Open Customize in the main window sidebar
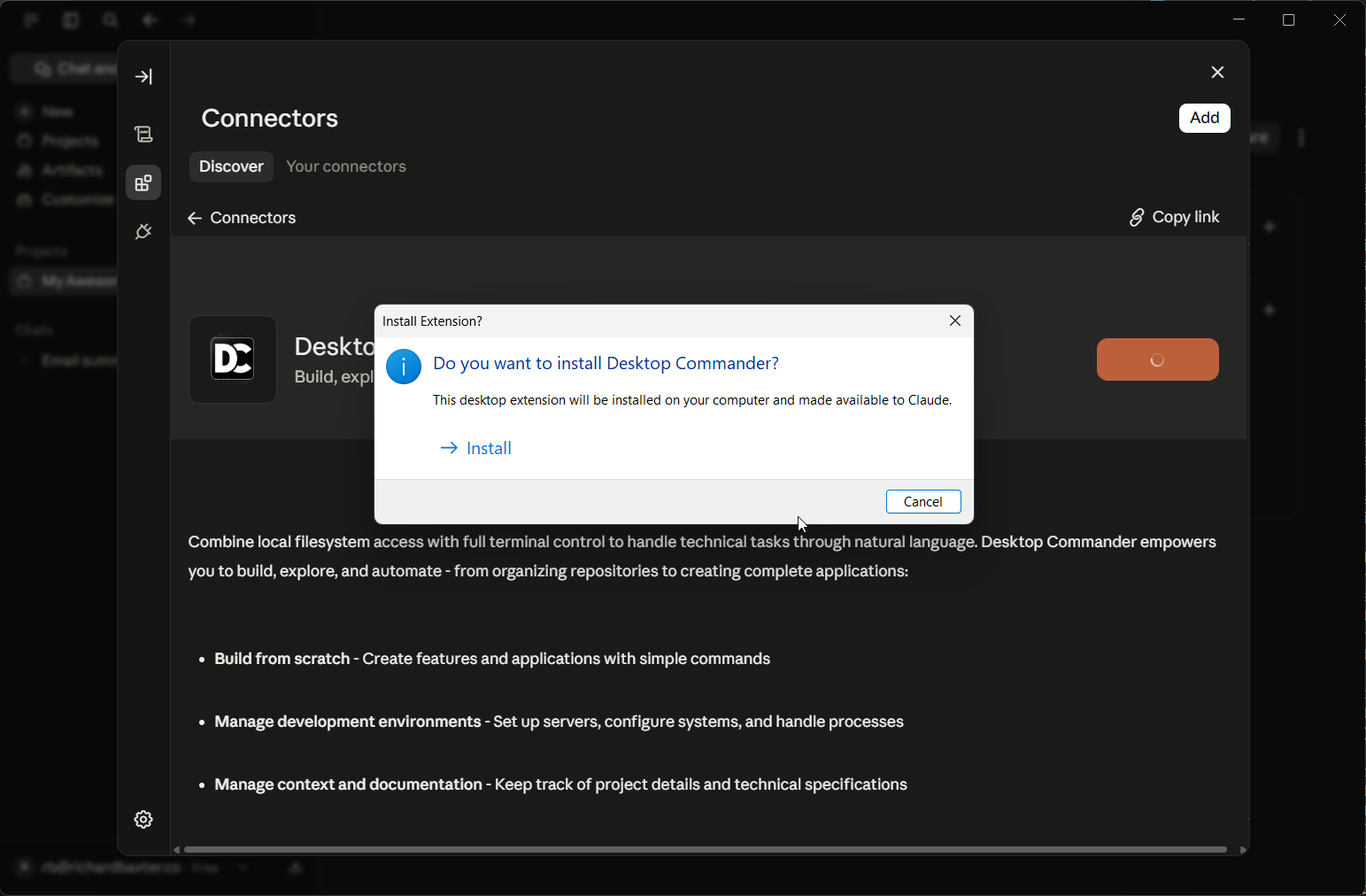 tap(66, 200)
